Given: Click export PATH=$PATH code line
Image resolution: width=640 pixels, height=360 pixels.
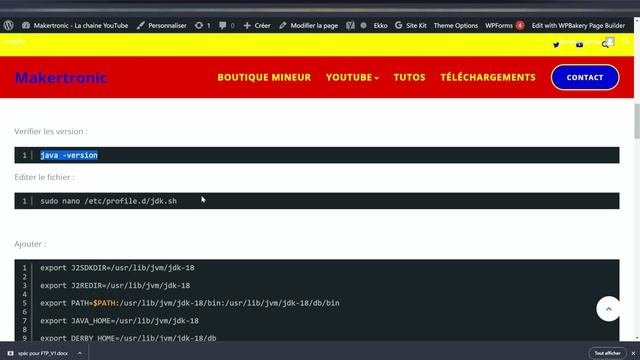Looking at the screenshot, I should 190,303.
